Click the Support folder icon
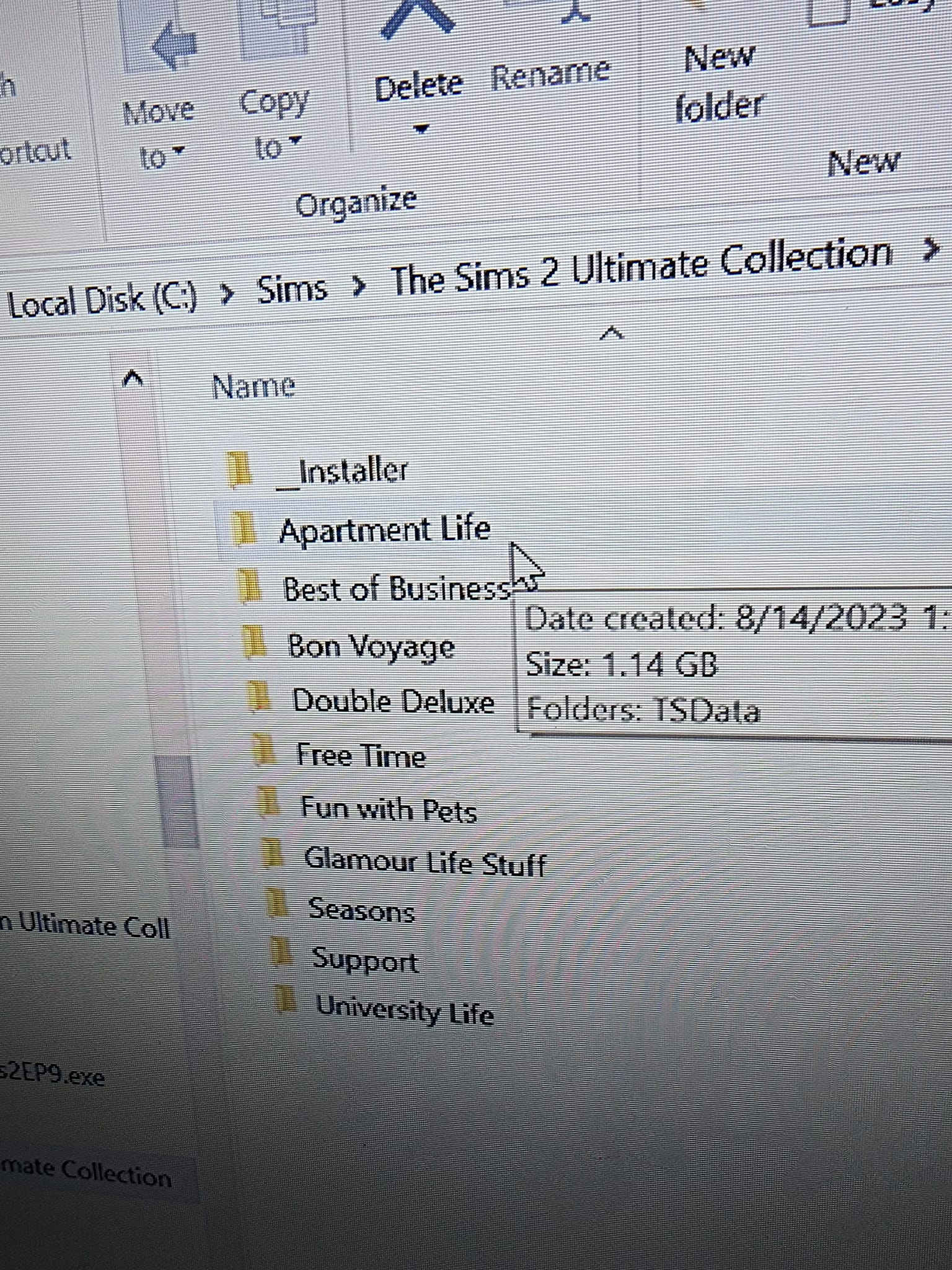This screenshot has height=1270, width=952. tap(281, 952)
